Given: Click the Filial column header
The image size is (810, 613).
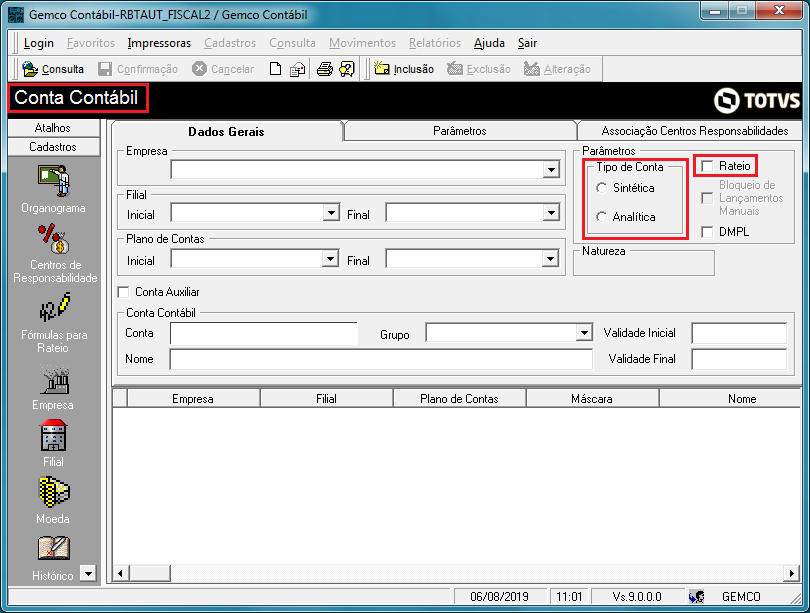Looking at the screenshot, I should tap(326, 399).
